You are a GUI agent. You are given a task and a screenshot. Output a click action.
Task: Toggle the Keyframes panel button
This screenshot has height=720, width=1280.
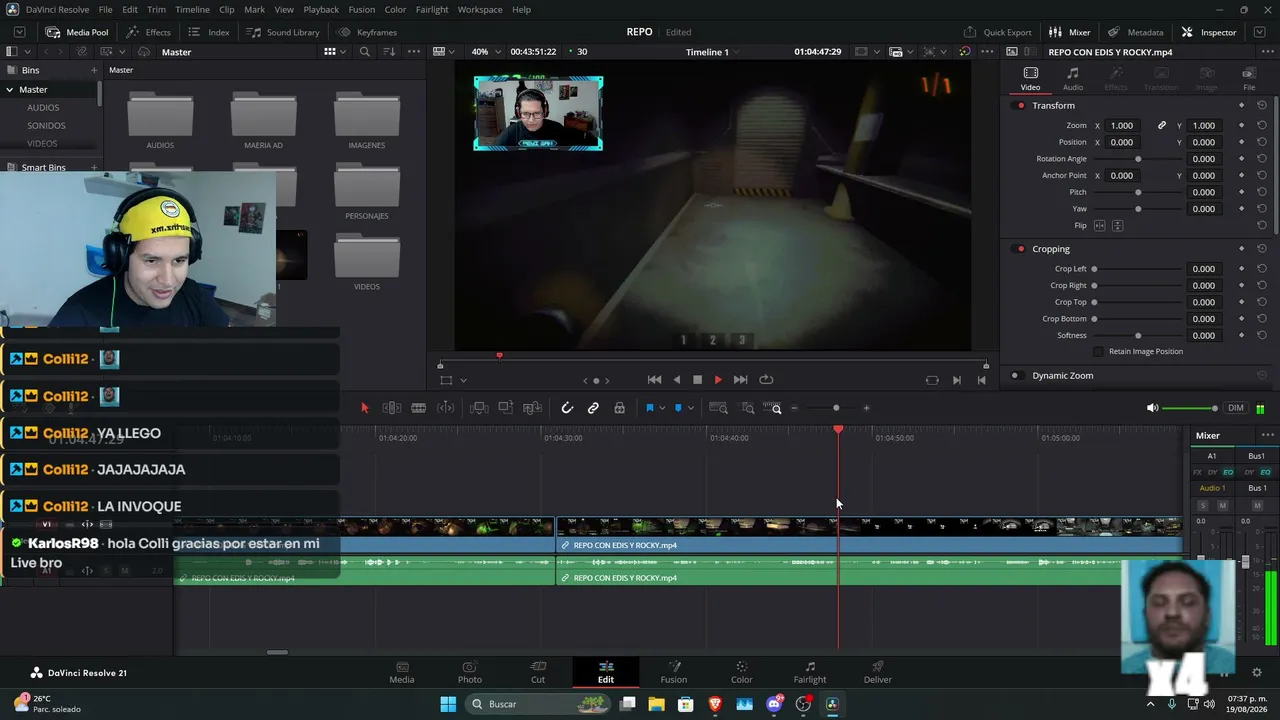click(367, 32)
